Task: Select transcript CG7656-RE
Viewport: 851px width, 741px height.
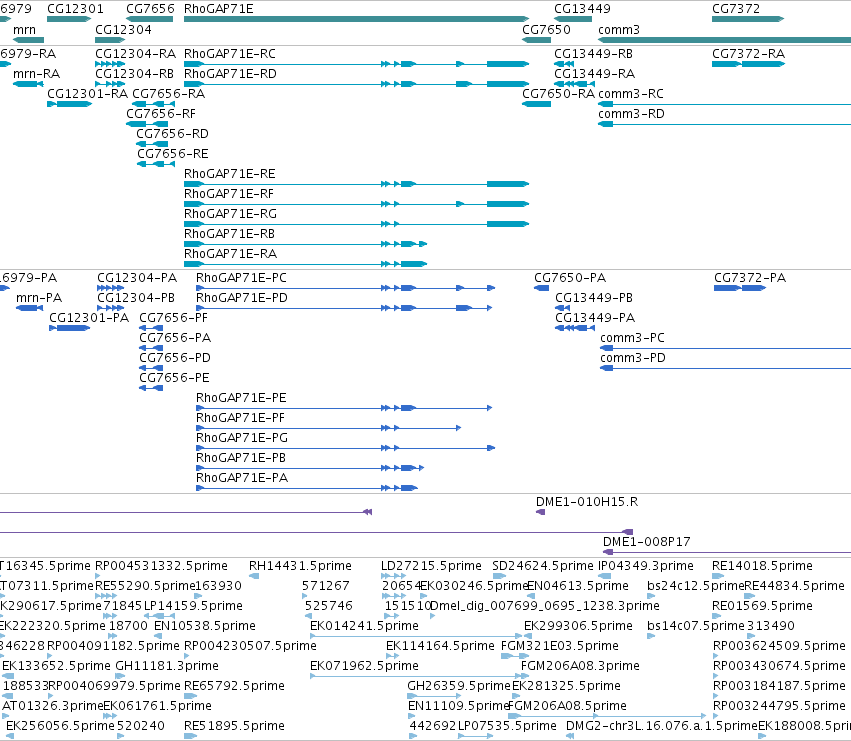Action: tap(155, 164)
